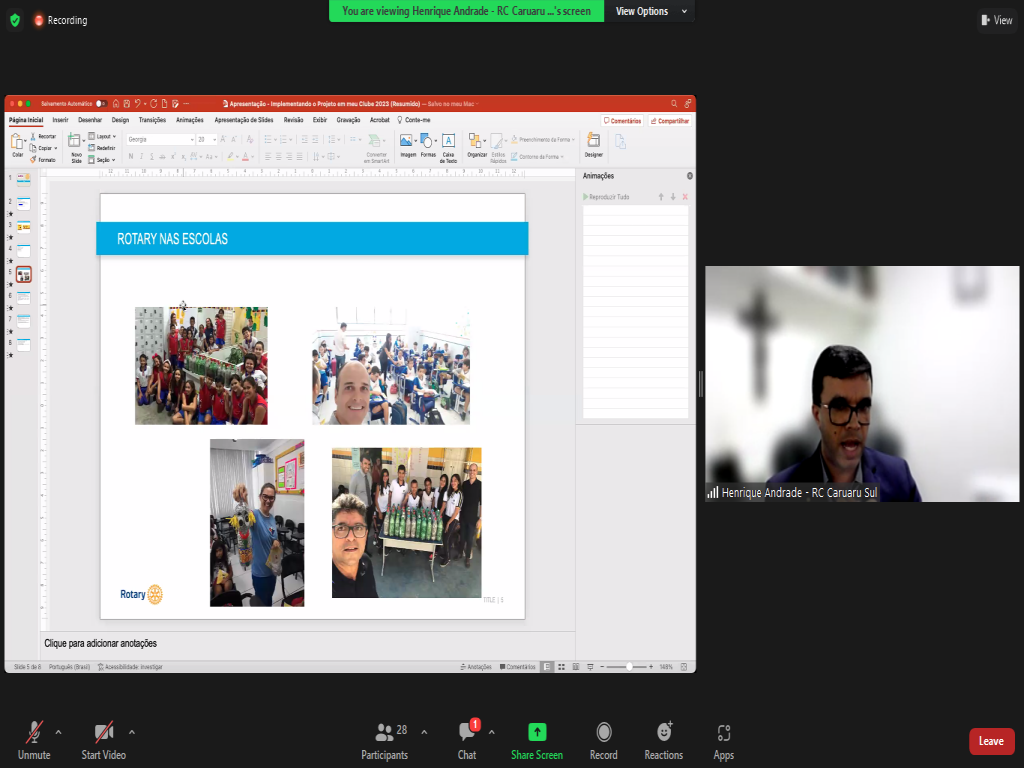1024x768 pixels.
Task: Open the Reactions menu
Action: (664, 733)
